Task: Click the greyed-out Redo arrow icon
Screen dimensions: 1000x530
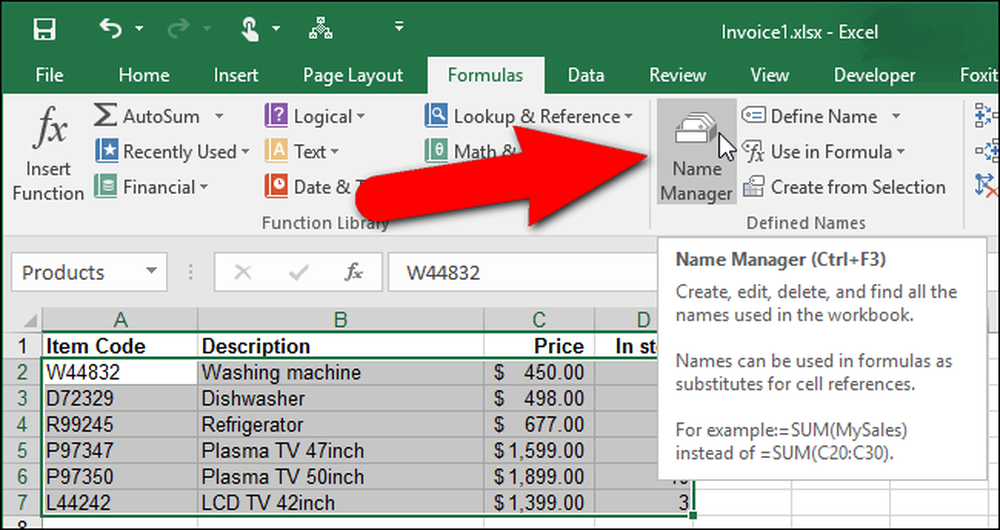Action: coord(179,28)
